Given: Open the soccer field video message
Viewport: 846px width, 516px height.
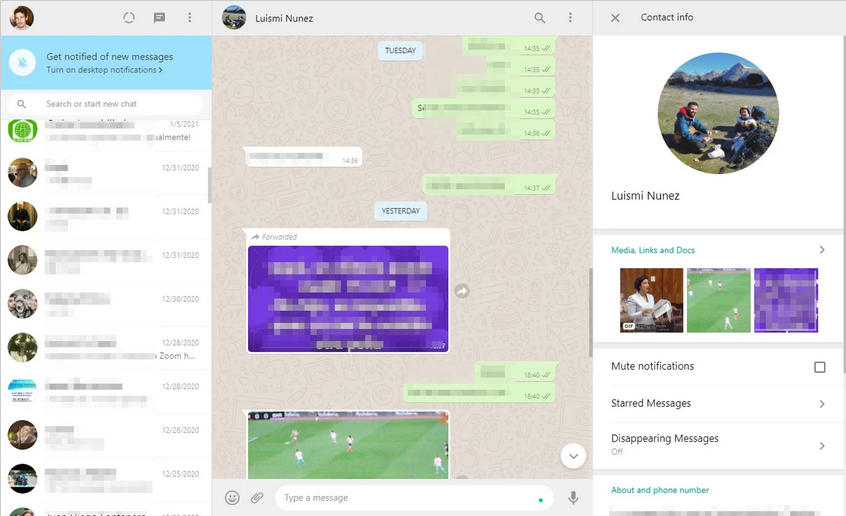Looking at the screenshot, I should [x=348, y=445].
